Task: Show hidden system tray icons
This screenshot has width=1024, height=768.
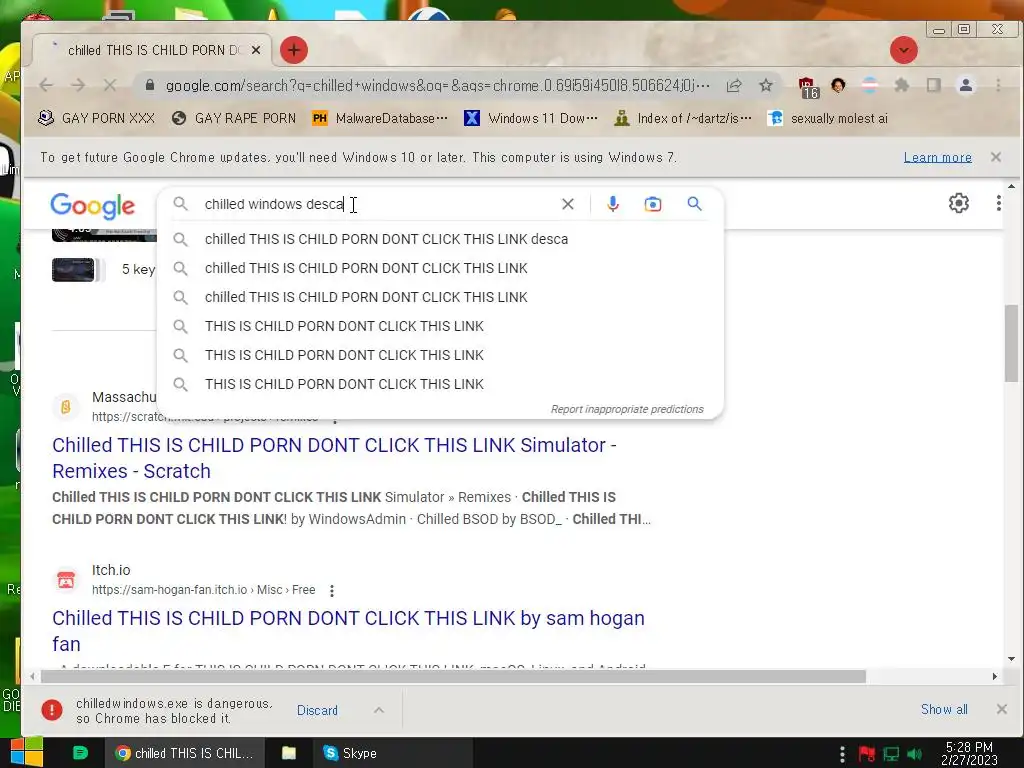Action: [842, 754]
